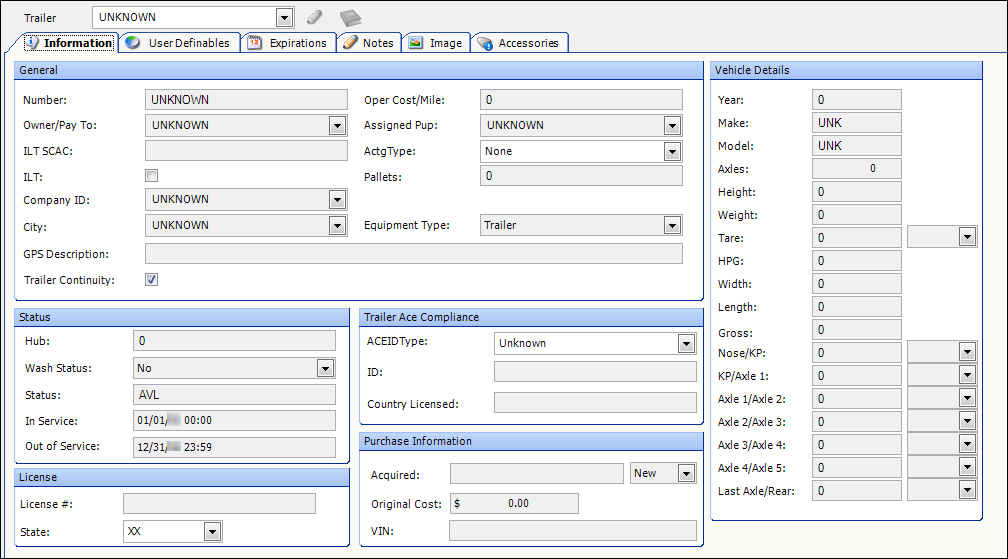The width and height of the screenshot is (1008, 559).
Task: Expand the Trailer selector dropdown
Action: coord(284,17)
